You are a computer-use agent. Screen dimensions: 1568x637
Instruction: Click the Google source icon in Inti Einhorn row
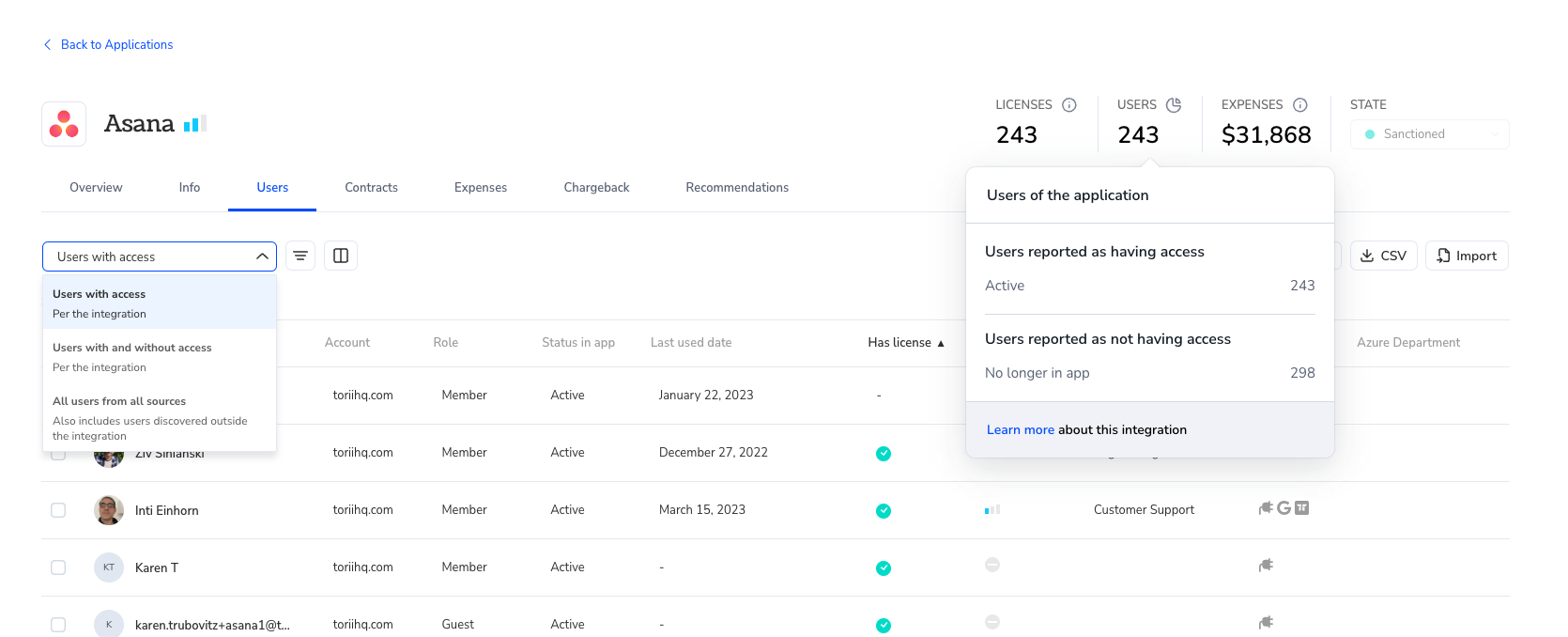[x=1284, y=508]
